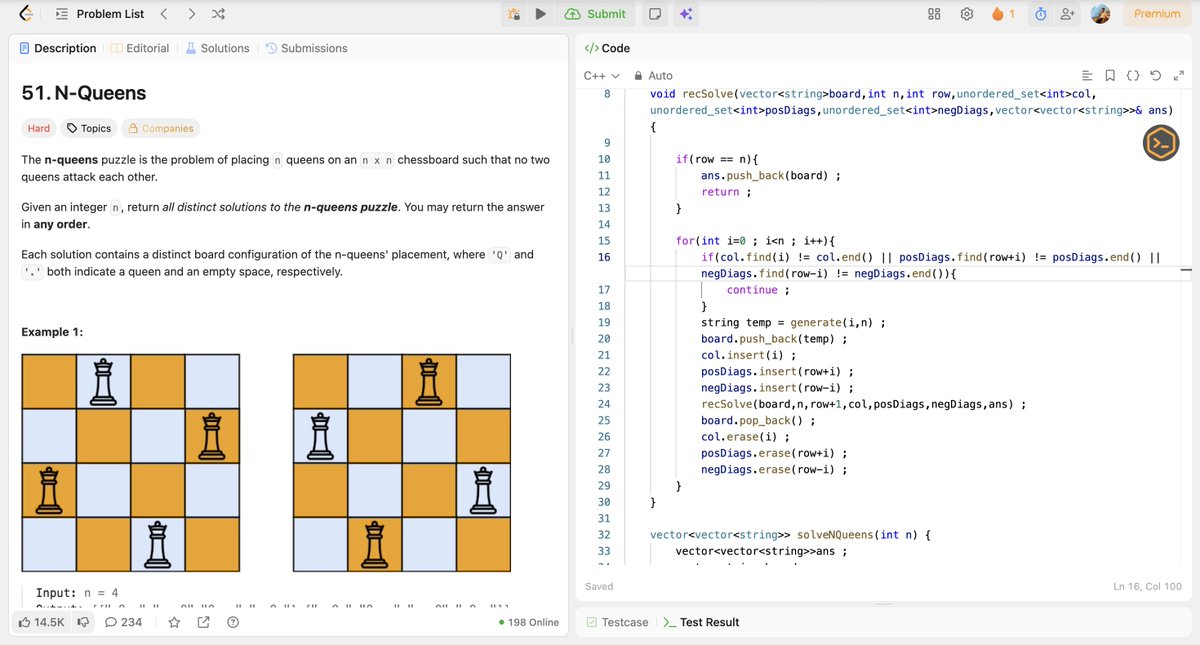The image size is (1200, 645).
Task: Click 'Example 1:' heading
Action: tap(52, 332)
